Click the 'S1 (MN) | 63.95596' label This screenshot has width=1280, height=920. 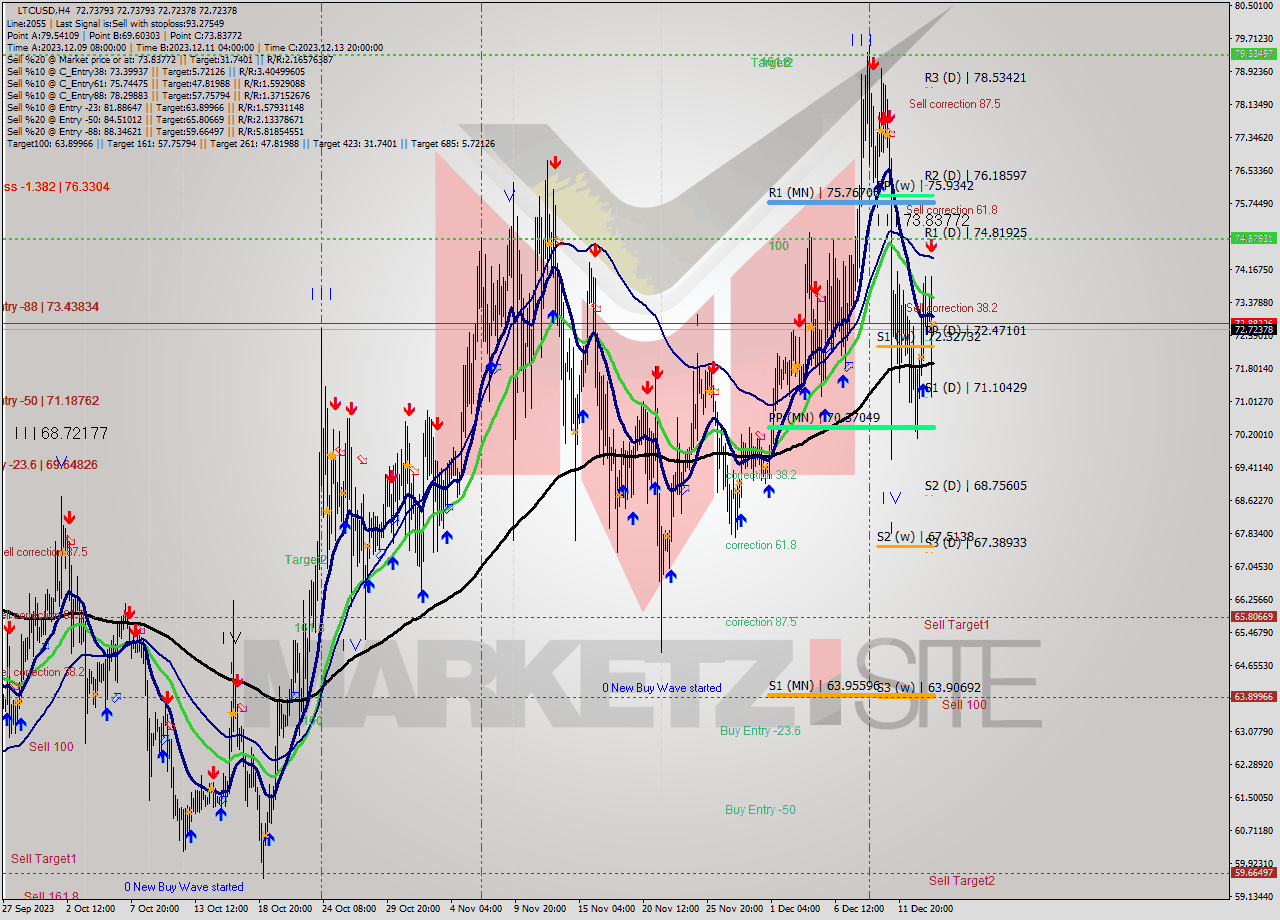click(823, 685)
